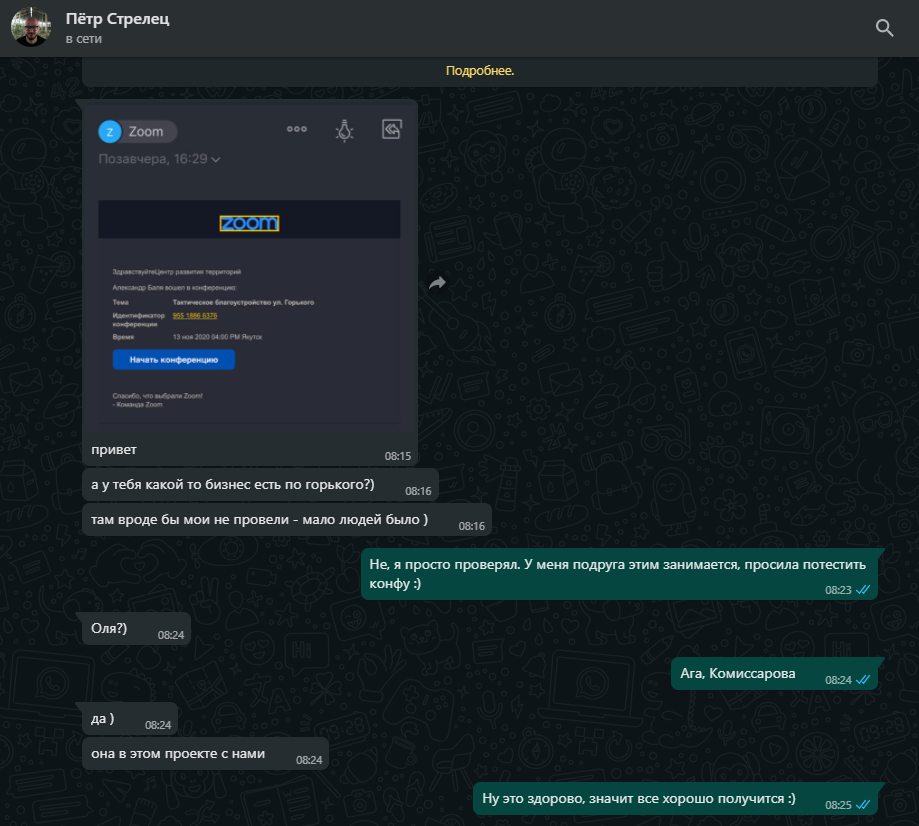Click the lightbulb icon in email screenshot

[344, 130]
